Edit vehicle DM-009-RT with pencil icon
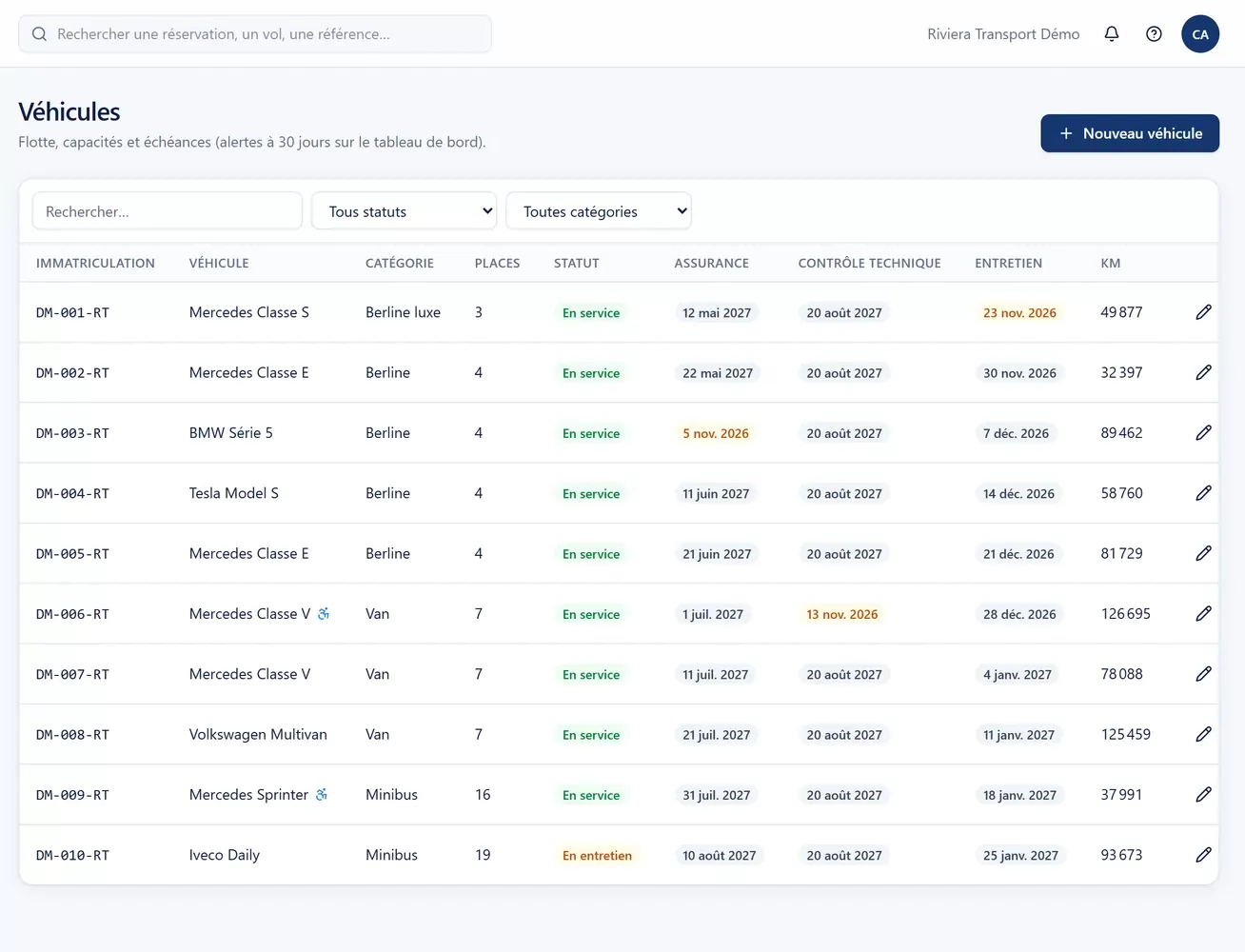Viewport: 1245px width, 952px height. [x=1203, y=795]
